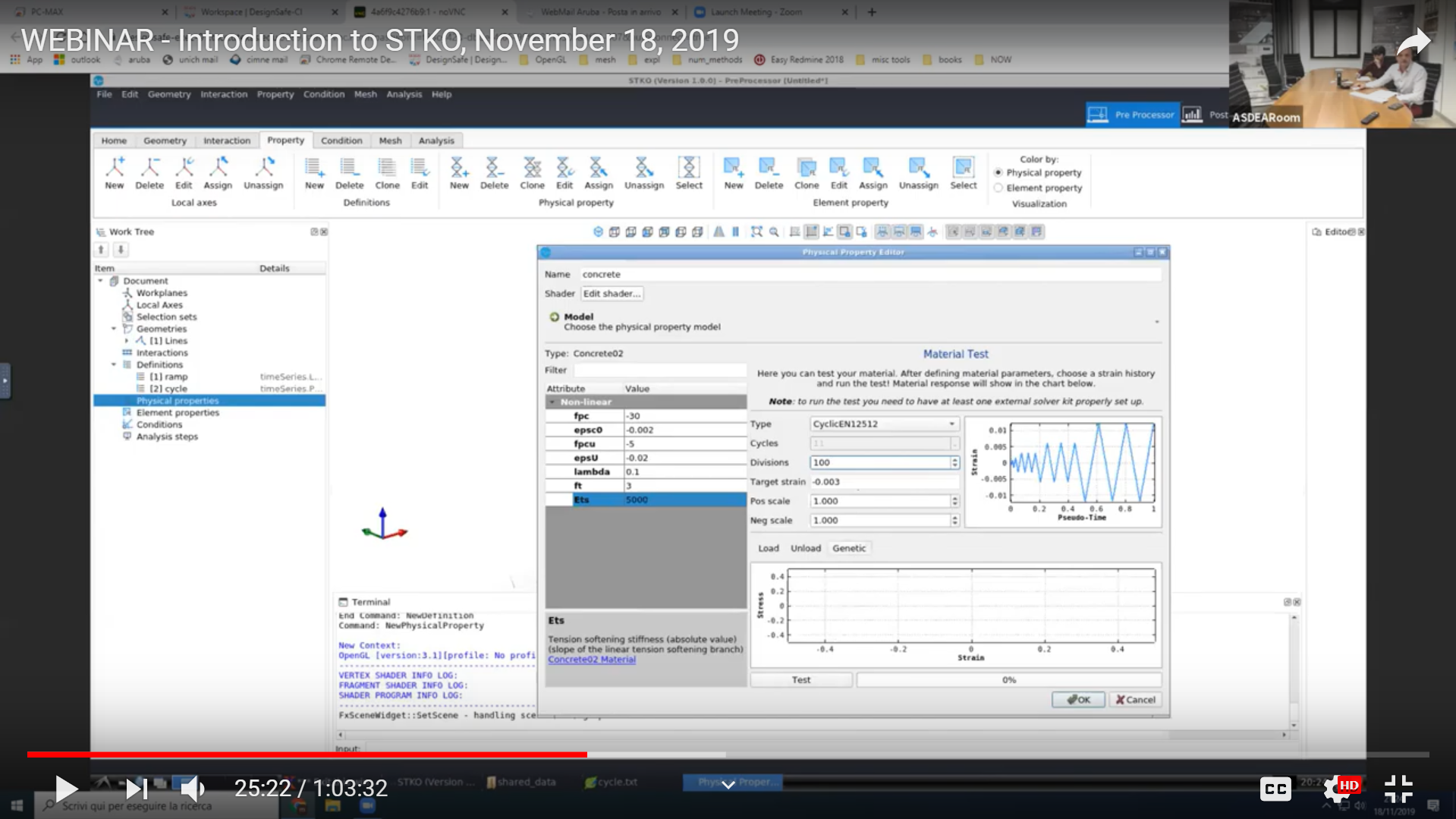Adjust the Divisions stepper
The image size is (1456, 819).
click(x=954, y=462)
